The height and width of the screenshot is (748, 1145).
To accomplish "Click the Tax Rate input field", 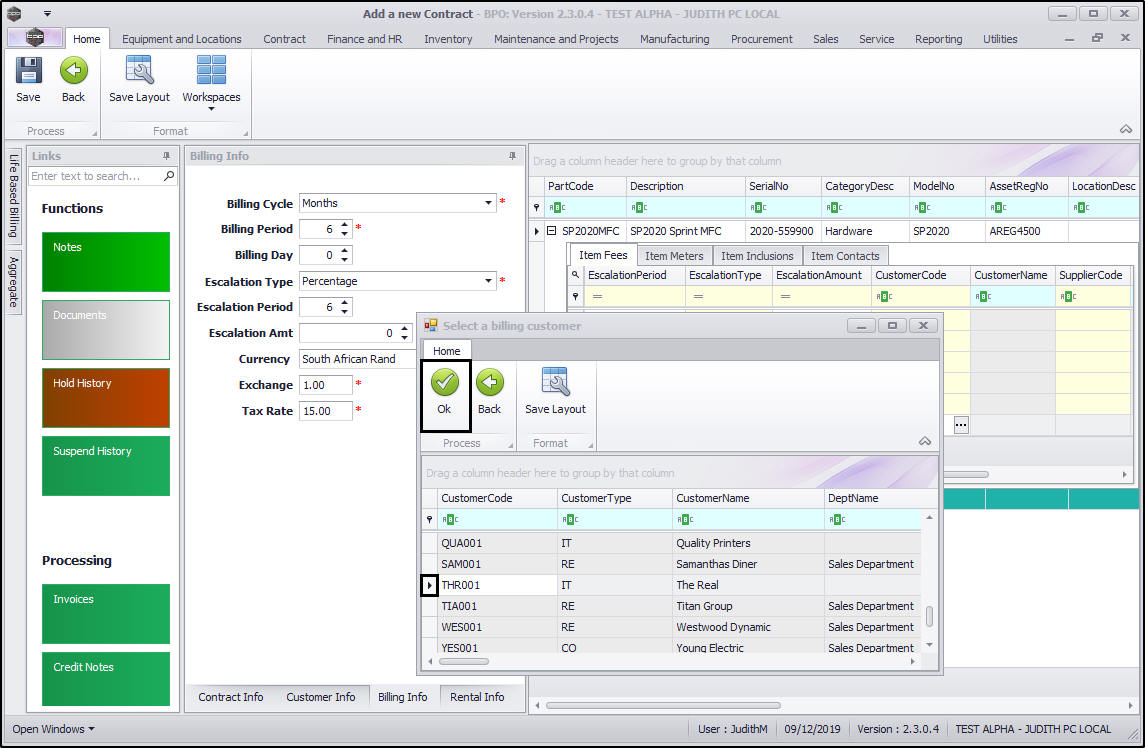I will click(325, 411).
